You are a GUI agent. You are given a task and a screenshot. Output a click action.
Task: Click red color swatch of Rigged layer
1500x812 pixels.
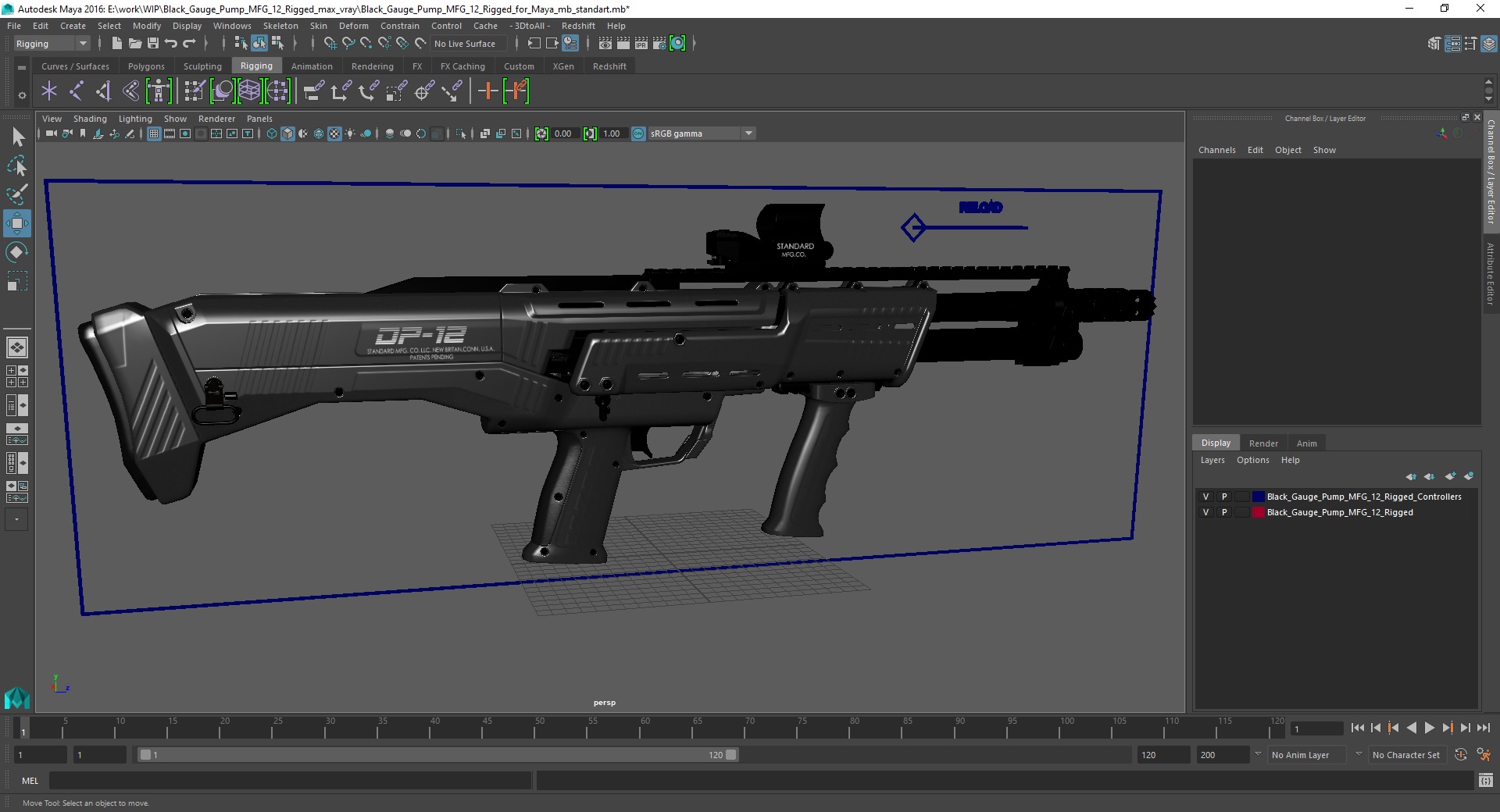click(x=1258, y=512)
